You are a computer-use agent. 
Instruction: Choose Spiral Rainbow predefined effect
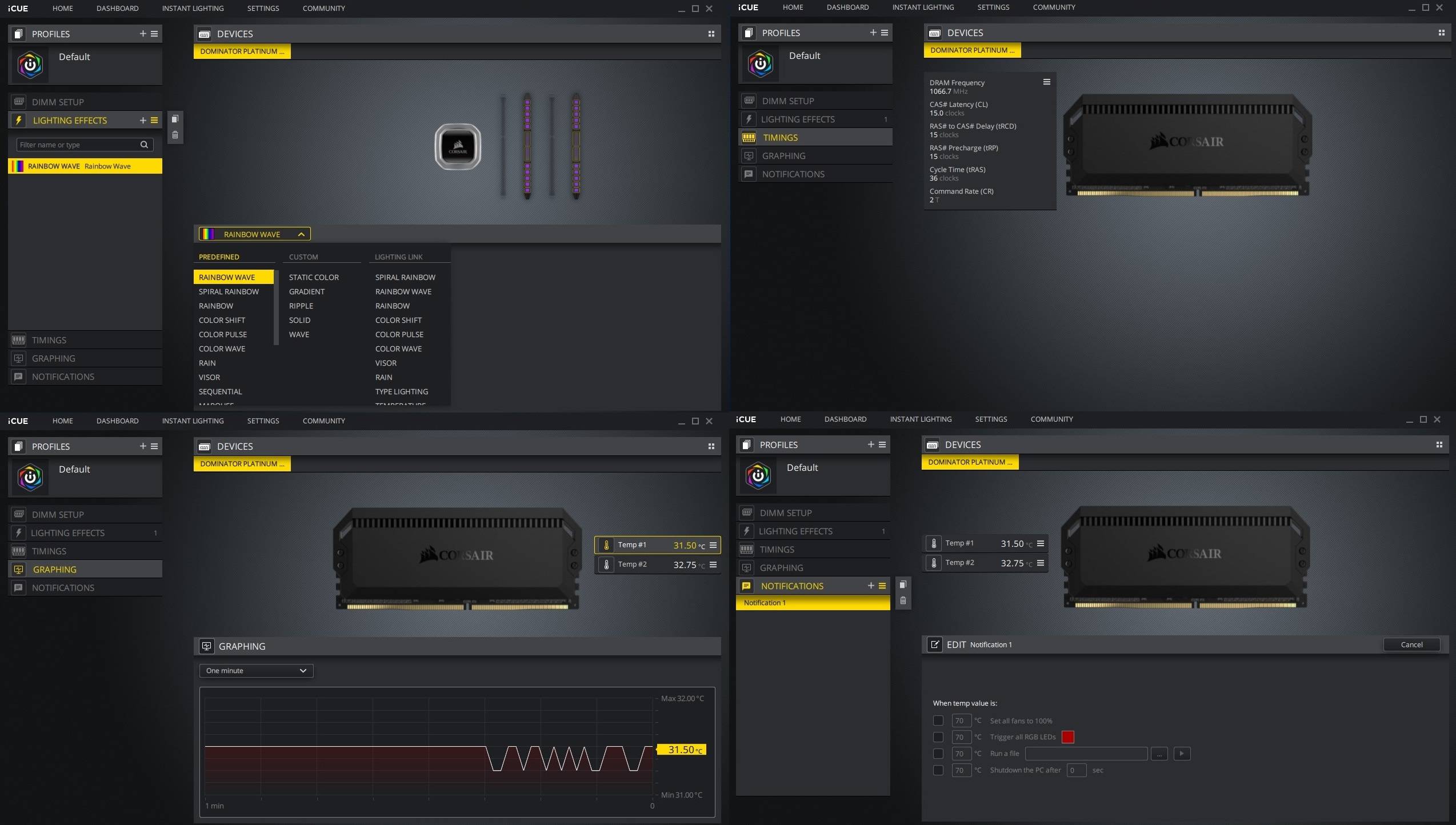[229, 291]
